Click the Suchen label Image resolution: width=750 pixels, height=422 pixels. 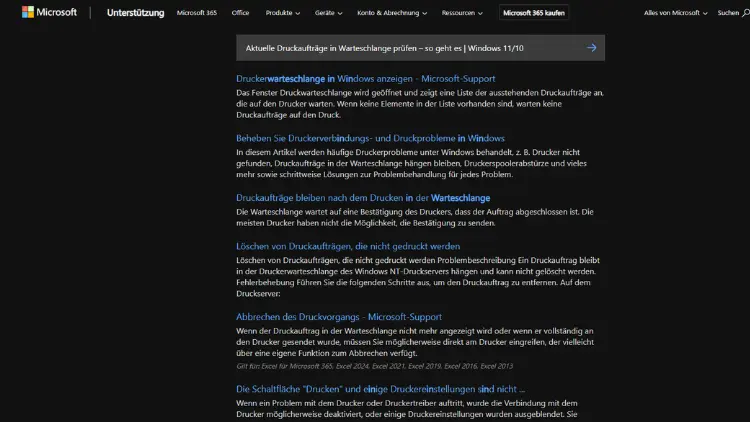point(728,13)
